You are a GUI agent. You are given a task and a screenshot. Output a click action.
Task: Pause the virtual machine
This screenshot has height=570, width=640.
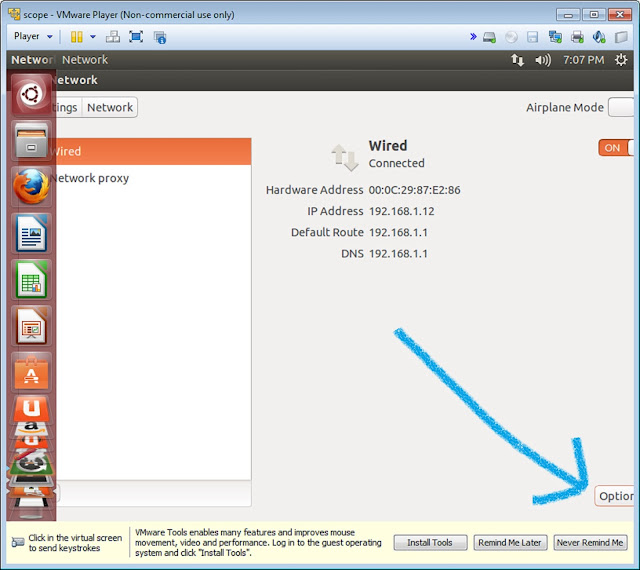point(76,37)
